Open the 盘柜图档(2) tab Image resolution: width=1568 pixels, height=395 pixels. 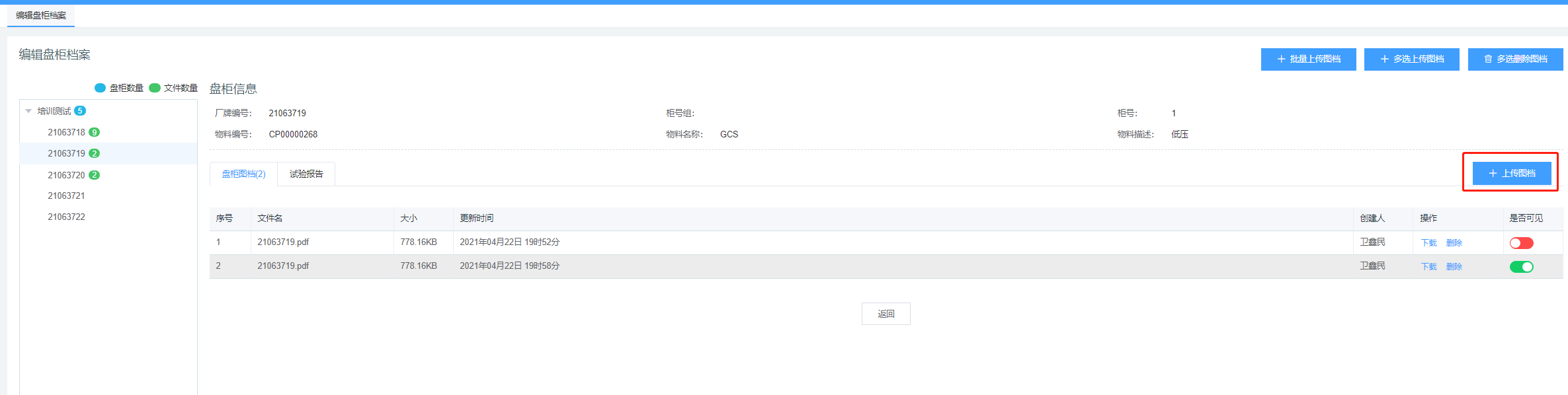[x=243, y=174]
